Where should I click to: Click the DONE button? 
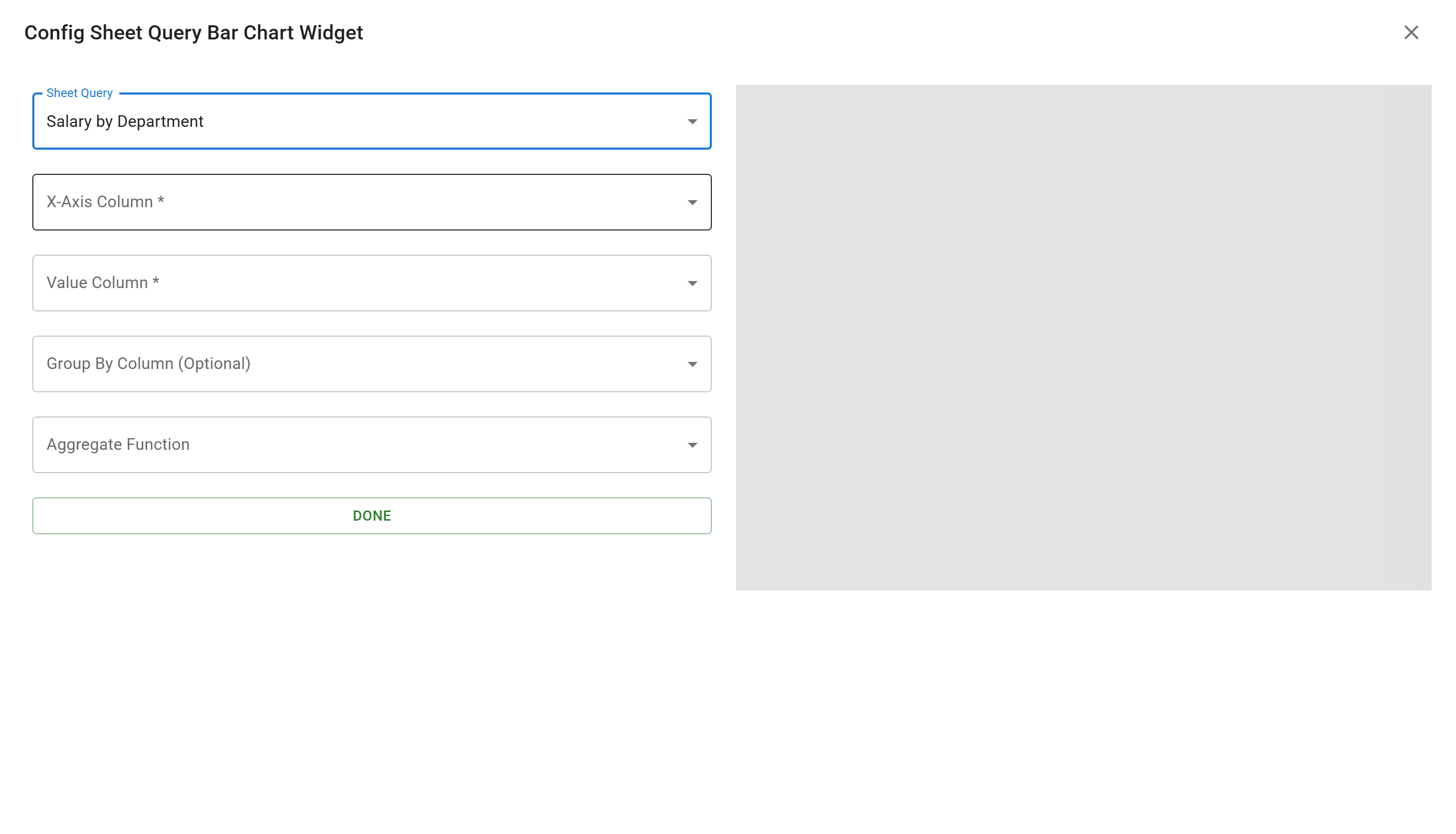[372, 516]
